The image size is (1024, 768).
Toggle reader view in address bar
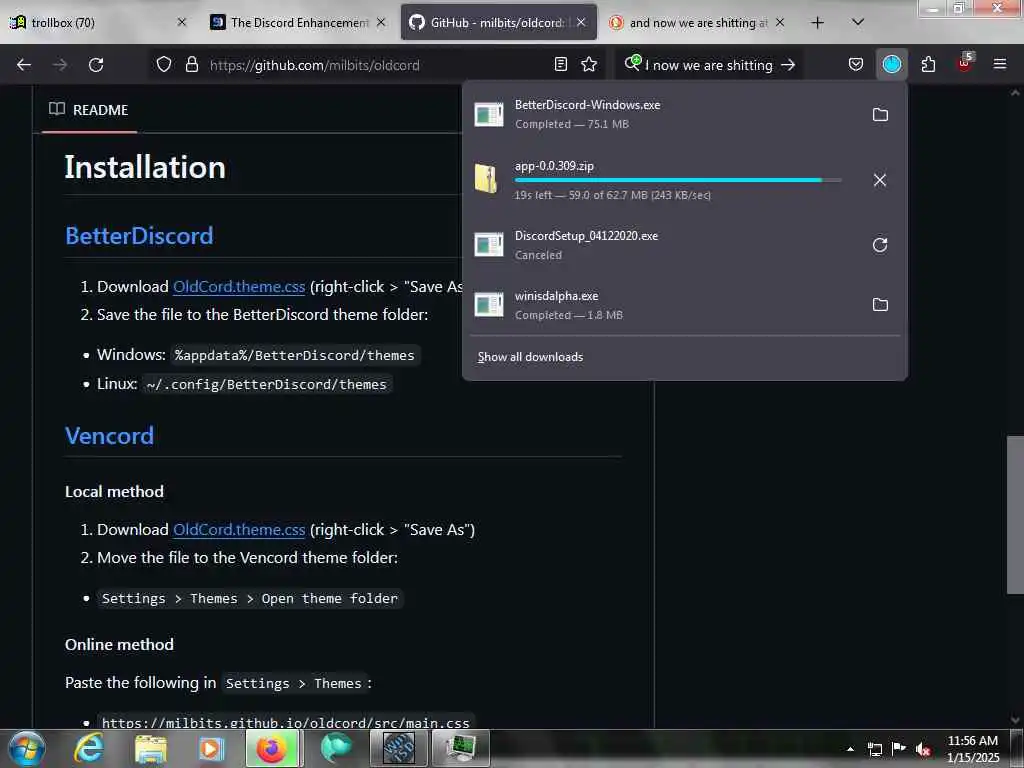click(x=560, y=65)
